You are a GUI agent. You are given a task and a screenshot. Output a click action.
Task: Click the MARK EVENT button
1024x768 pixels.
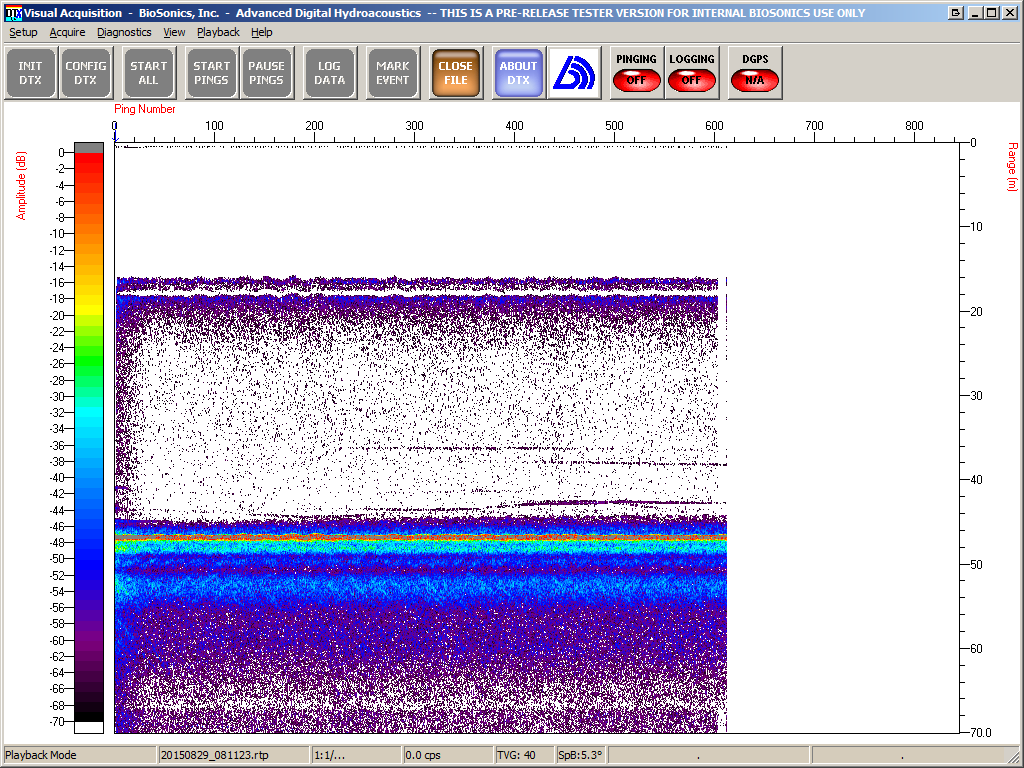[x=392, y=73]
